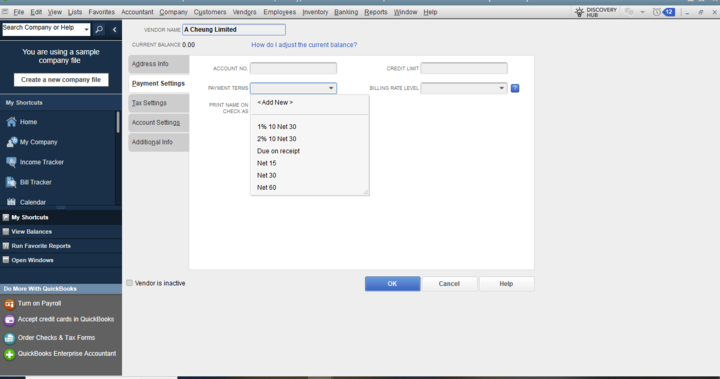Open the Customers menu

(x=210, y=12)
